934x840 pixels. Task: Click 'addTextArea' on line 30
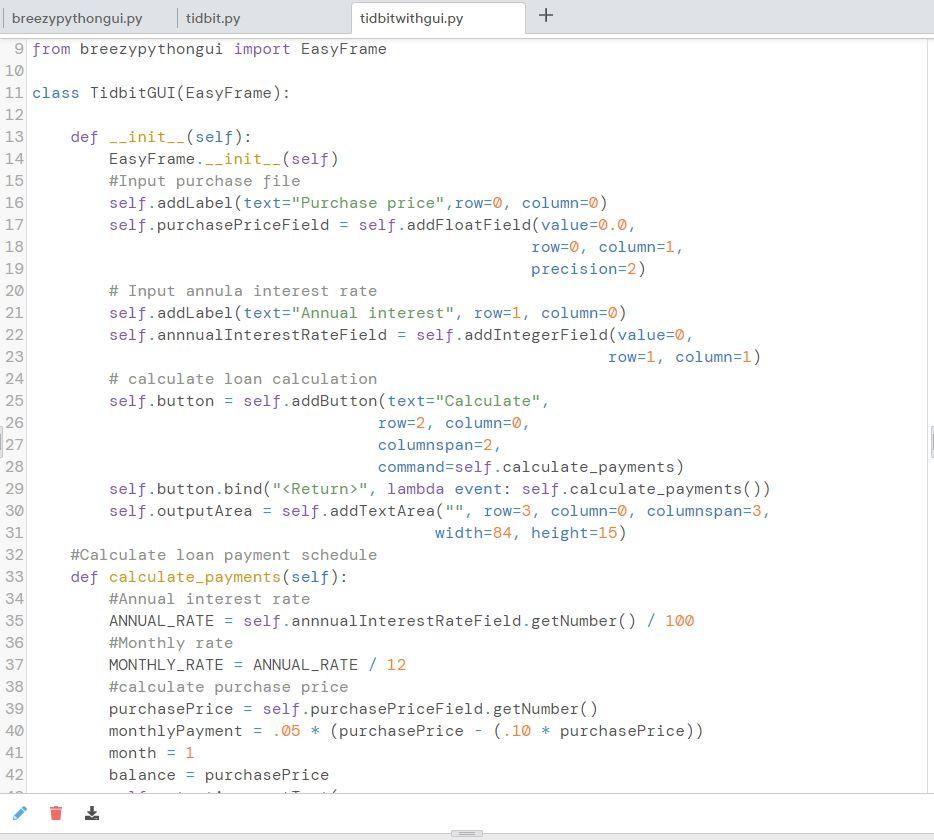pyautogui.click(x=382, y=511)
